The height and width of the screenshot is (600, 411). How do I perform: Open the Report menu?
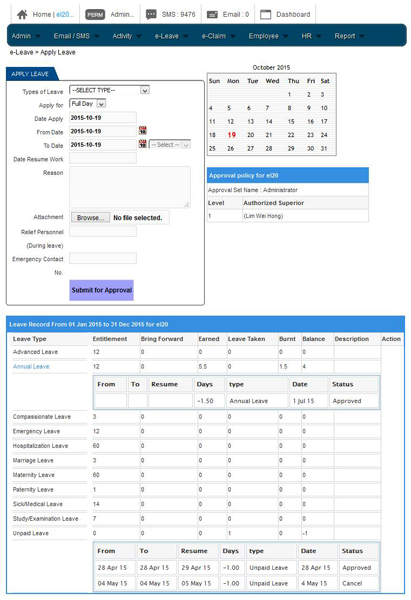tap(349, 36)
